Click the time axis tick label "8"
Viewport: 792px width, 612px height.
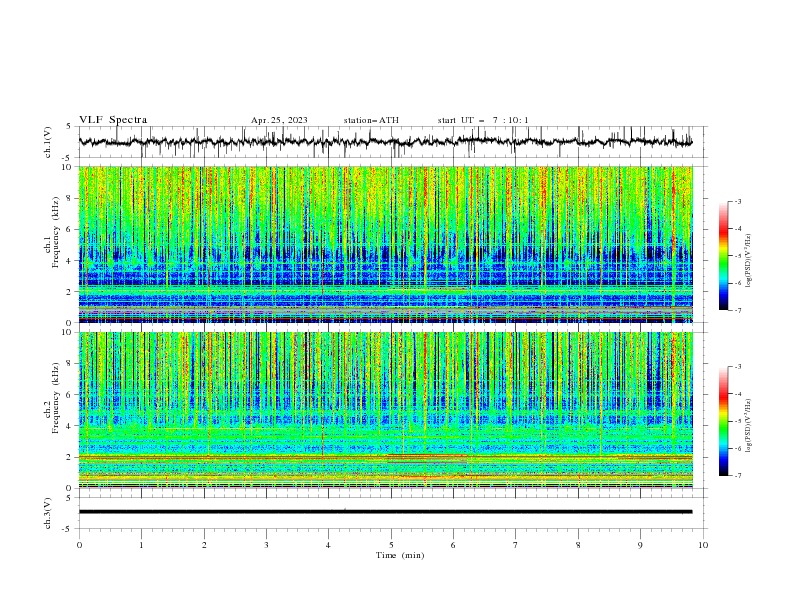578,545
